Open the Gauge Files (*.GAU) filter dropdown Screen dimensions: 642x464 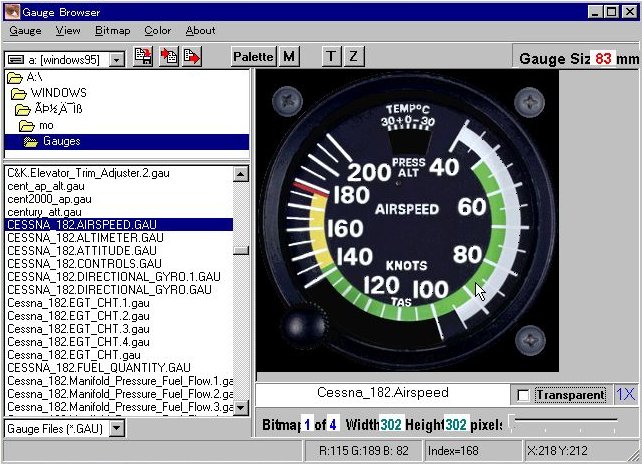pyautogui.click(x=117, y=428)
